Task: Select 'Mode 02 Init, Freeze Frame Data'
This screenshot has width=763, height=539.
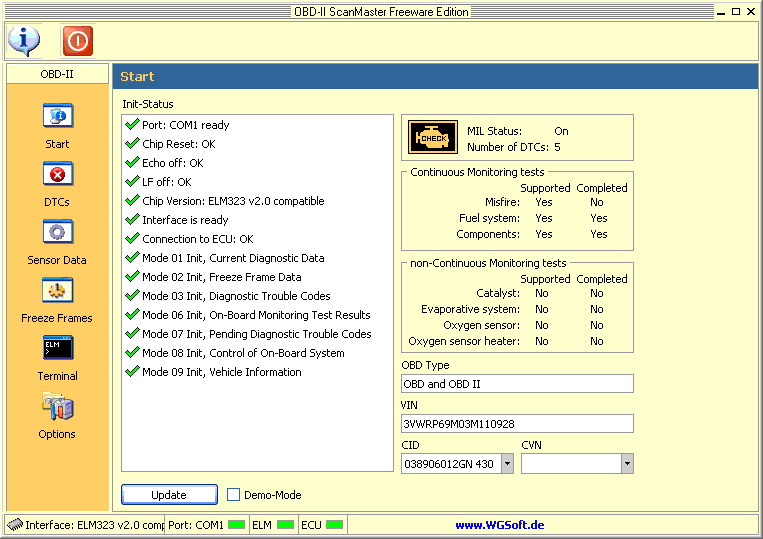Action: pos(222,277)
